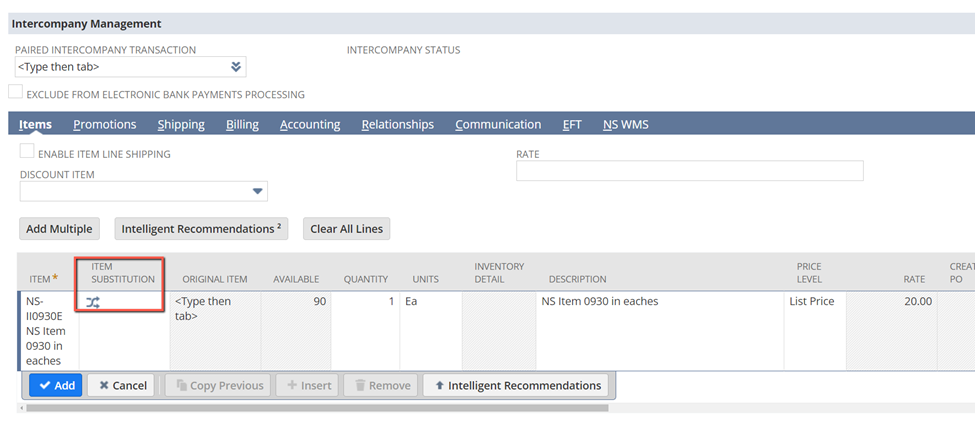Enable Item Line Shipping checkbox
Viewport: 975px width, 427px height.
point(27,152)
